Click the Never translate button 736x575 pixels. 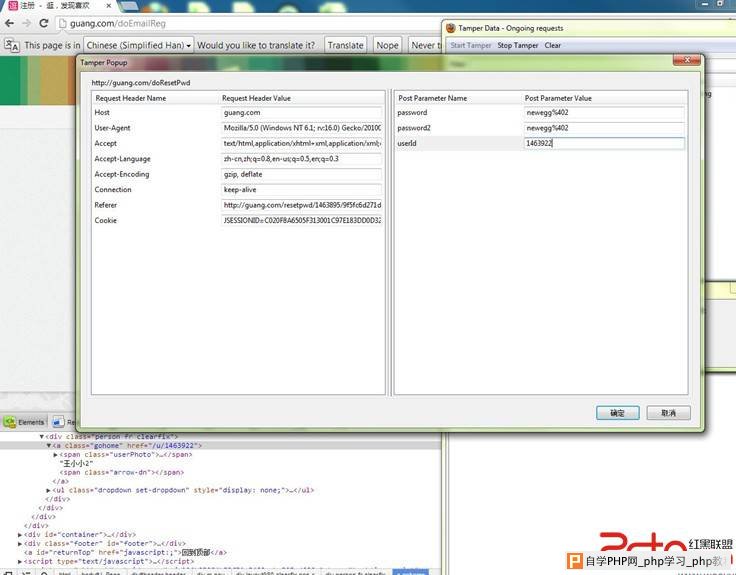click(x=425, y=46)
